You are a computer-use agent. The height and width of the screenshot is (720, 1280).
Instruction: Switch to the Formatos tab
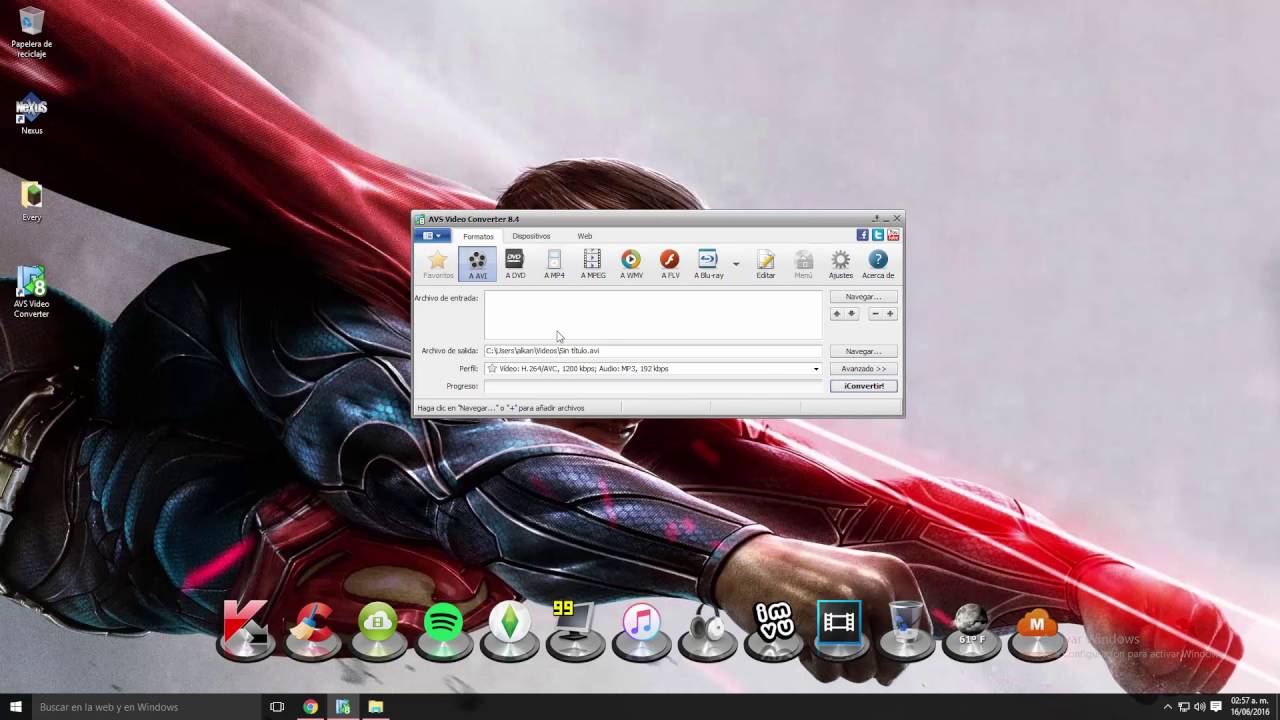coord(478,236)
